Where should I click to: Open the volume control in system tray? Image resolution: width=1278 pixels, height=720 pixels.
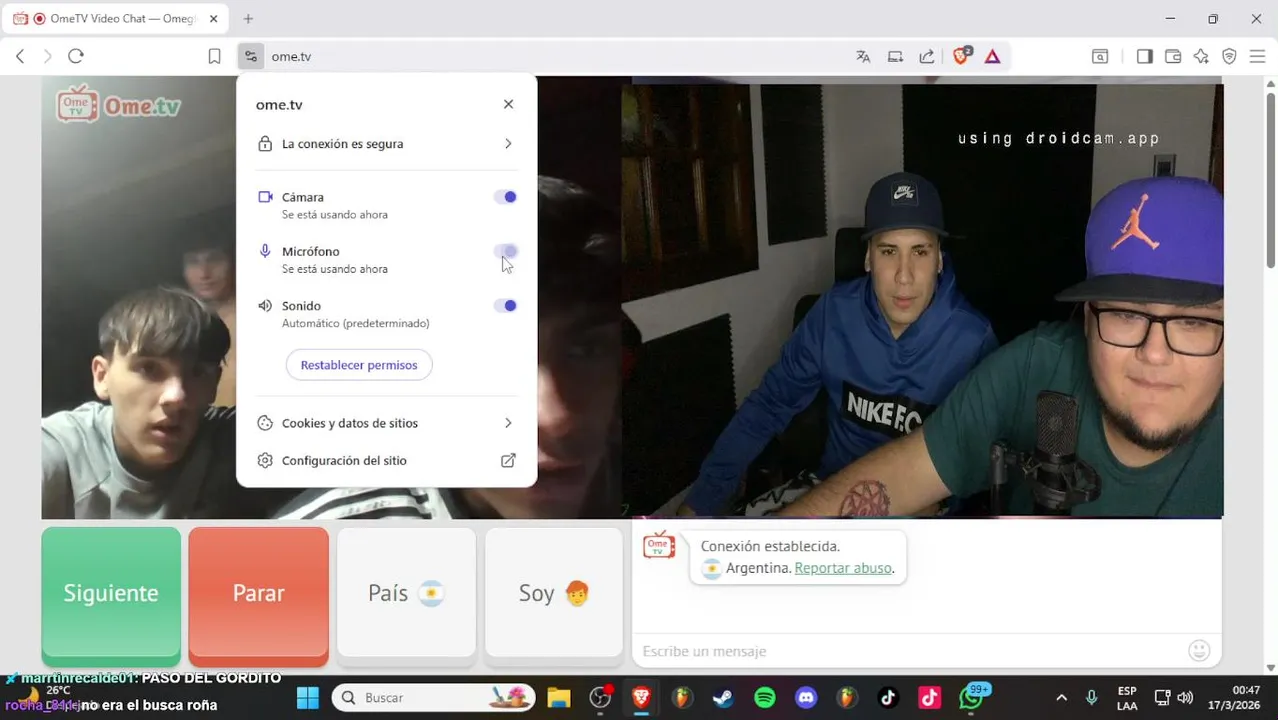coord(1185,698)
